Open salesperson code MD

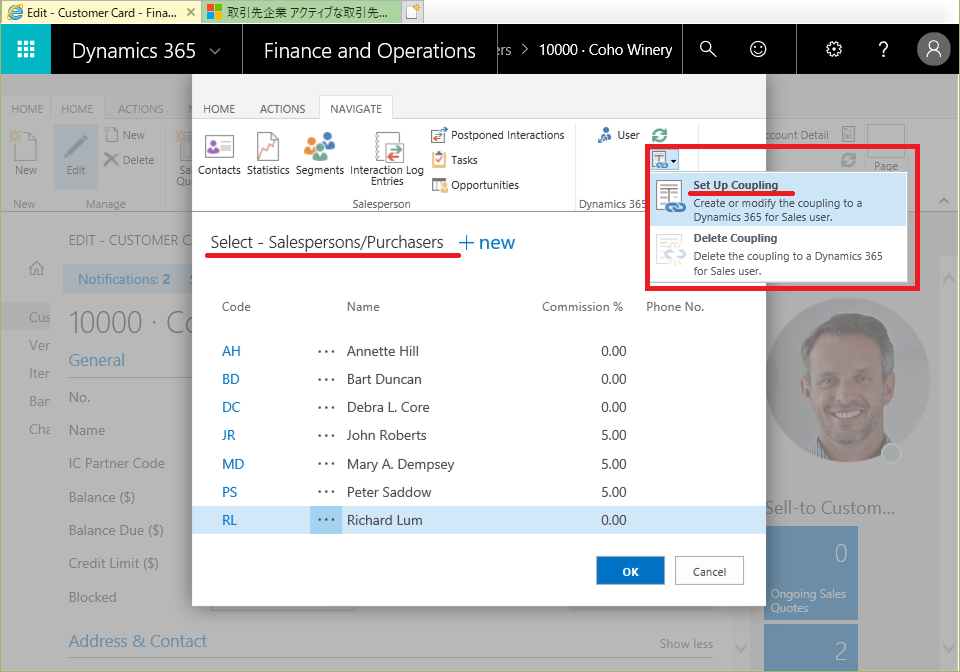[233, 465]
